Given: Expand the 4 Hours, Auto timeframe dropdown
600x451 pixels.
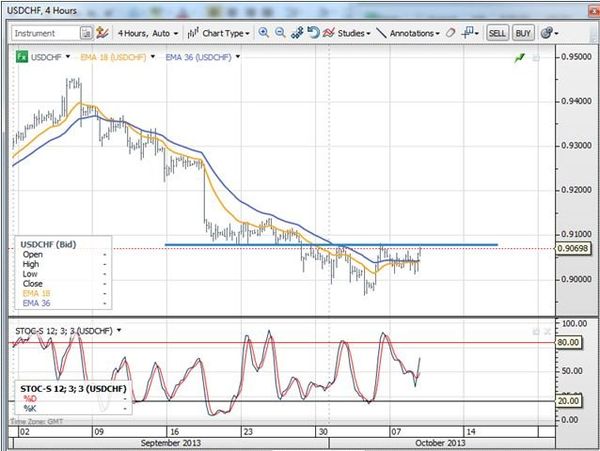Looking at the screenshot, I should click(x=148, y=34).
